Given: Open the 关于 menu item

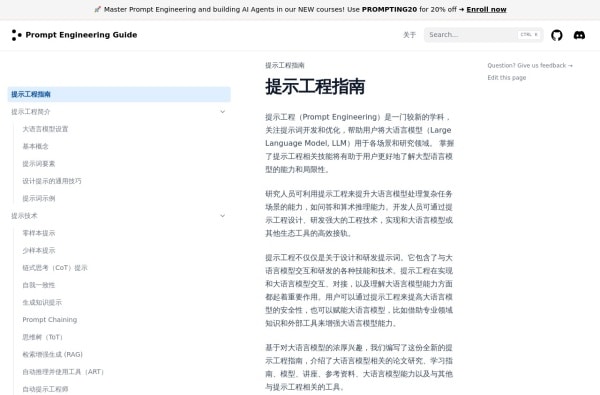Looking at the screenshot, I should pyautogui.click(x=409, y=35).
